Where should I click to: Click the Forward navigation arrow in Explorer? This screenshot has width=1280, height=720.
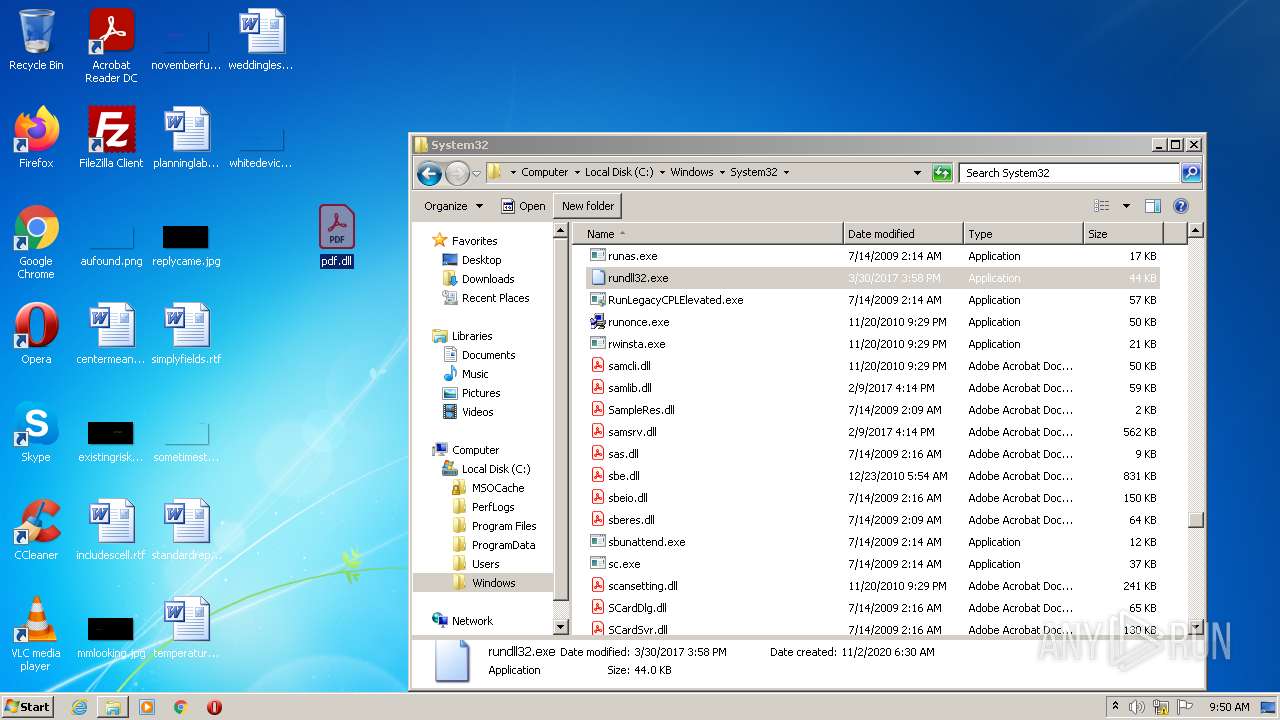(457, 173)
